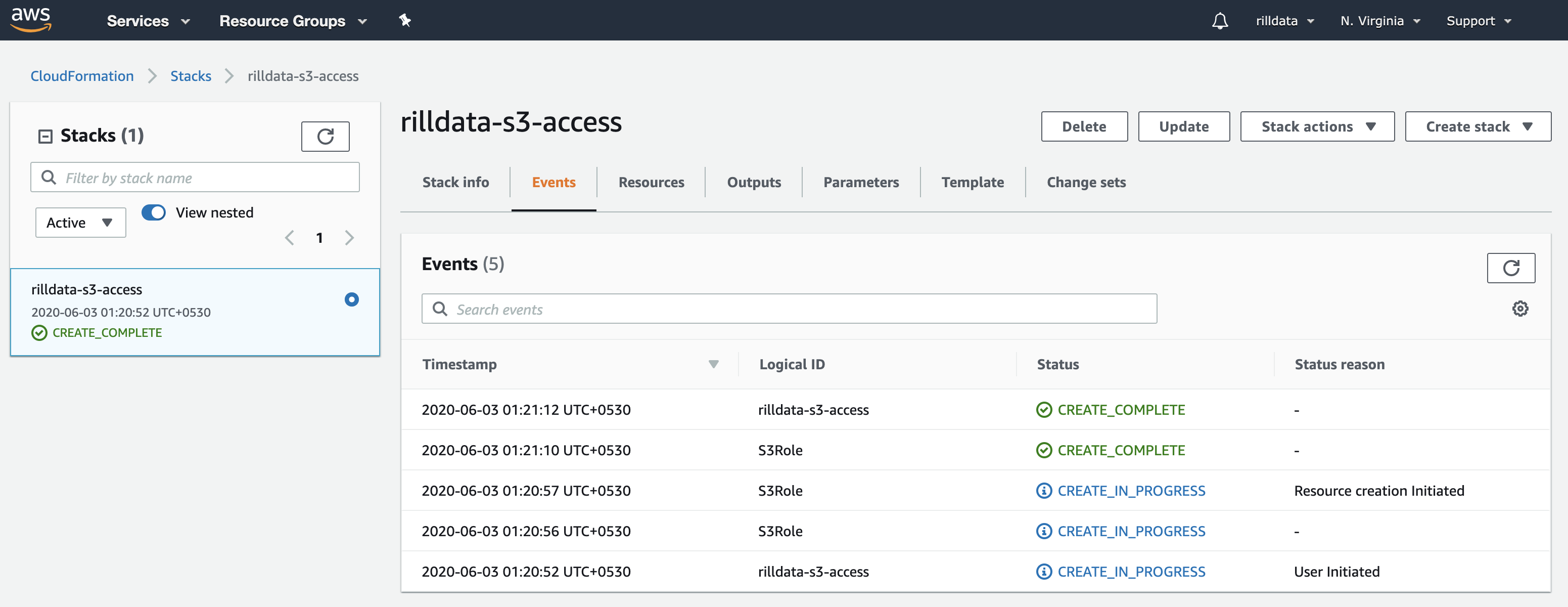Switch to the Outputs tab
This screenshot has height=607, width=1568.
tap(754, 182)
